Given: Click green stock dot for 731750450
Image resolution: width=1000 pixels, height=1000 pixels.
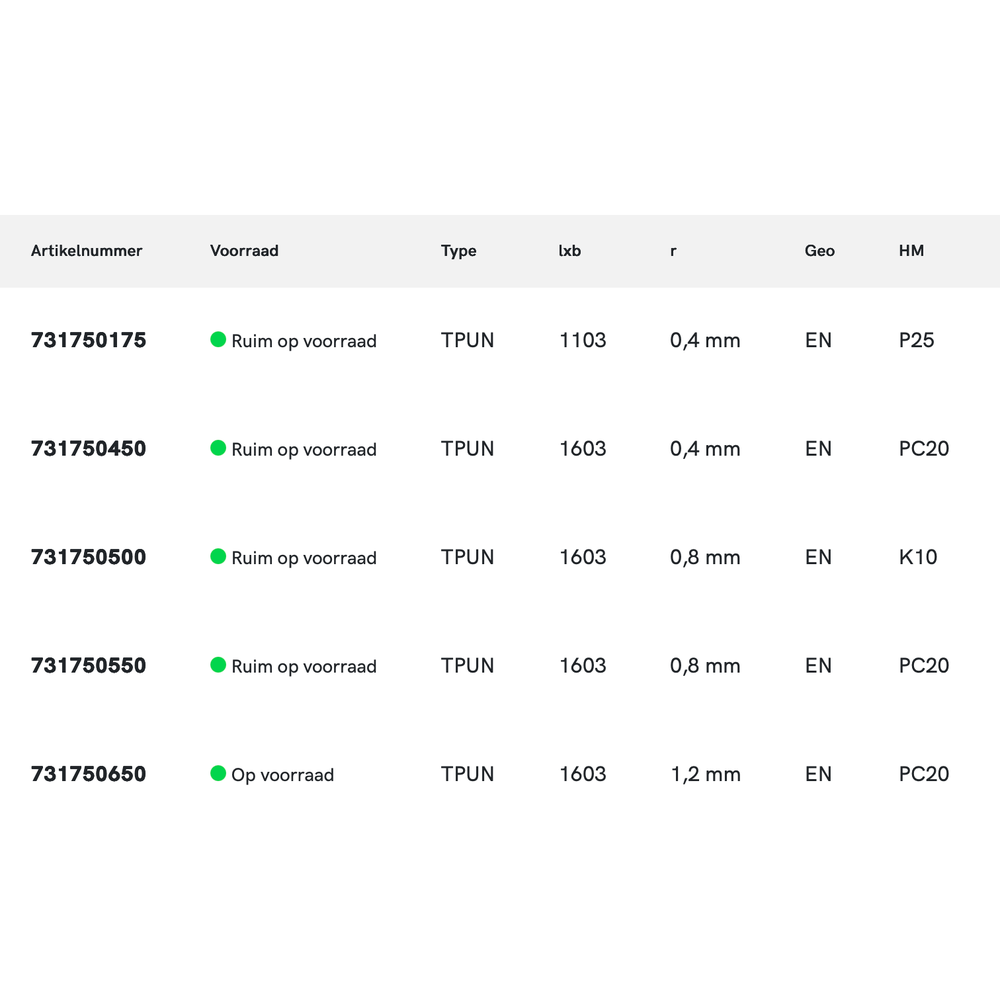Looking at the screenshot, I should (218, 448).
